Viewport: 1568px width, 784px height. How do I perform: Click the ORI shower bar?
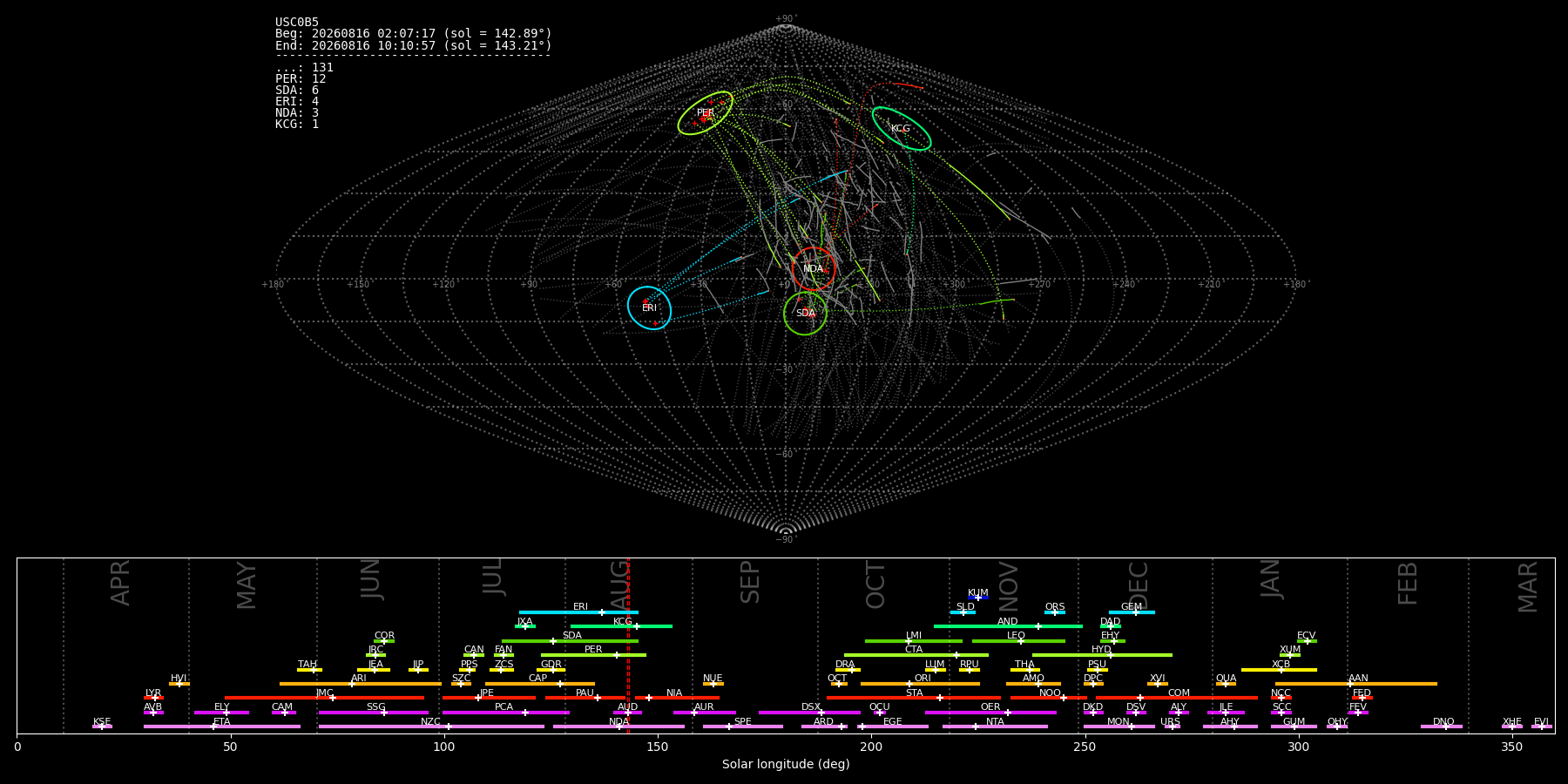click(920, 684)
